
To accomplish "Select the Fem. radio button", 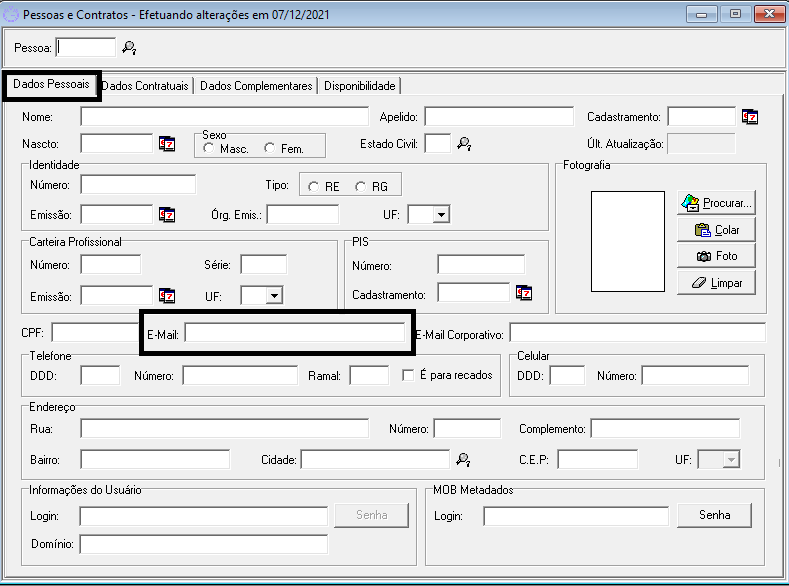I will pos(270,149).
